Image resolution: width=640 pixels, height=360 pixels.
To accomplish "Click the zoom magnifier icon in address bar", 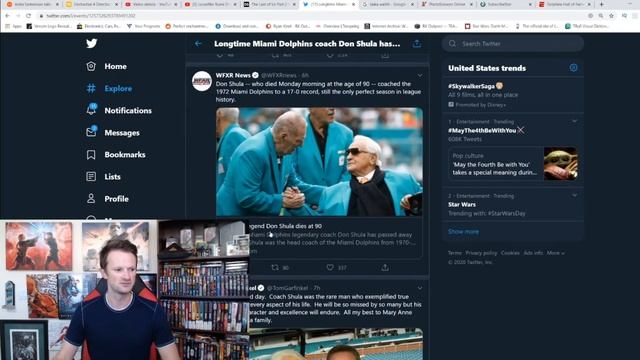I will (x=601, y=16).
